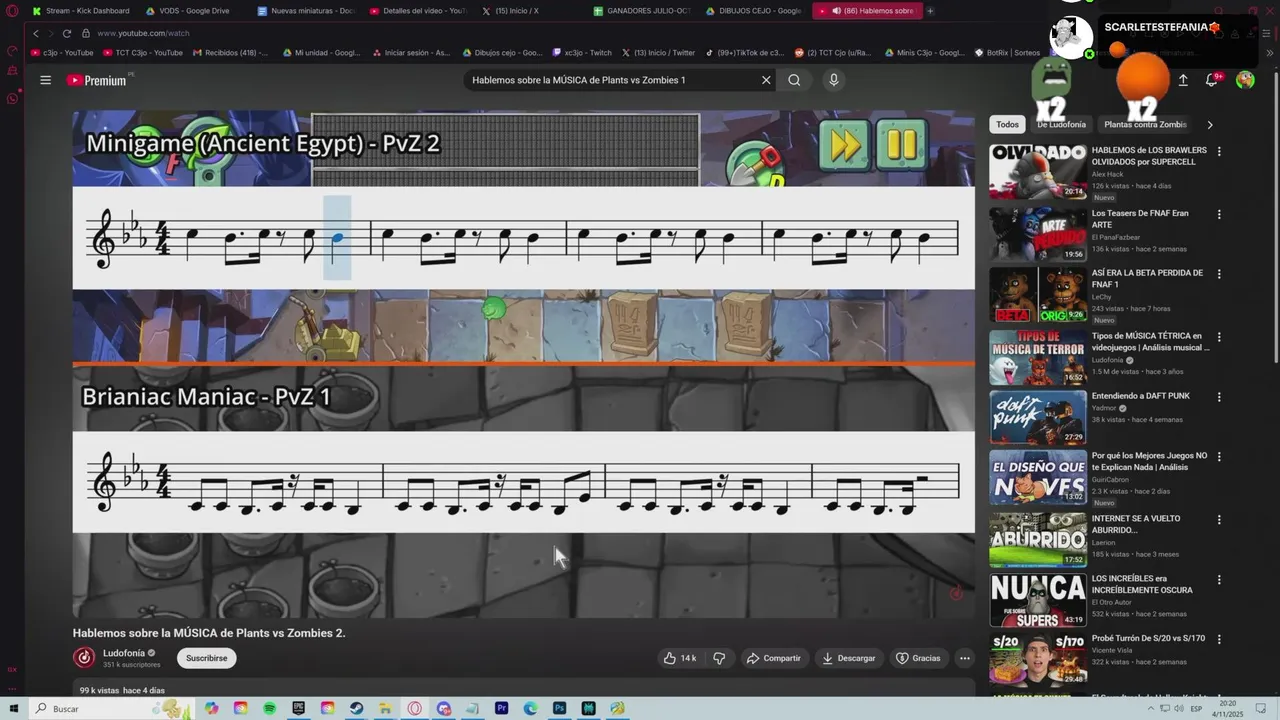This screenshot has width=1280, height=720.
Task: Open the Opera menu logo
Action: [12, 11]
